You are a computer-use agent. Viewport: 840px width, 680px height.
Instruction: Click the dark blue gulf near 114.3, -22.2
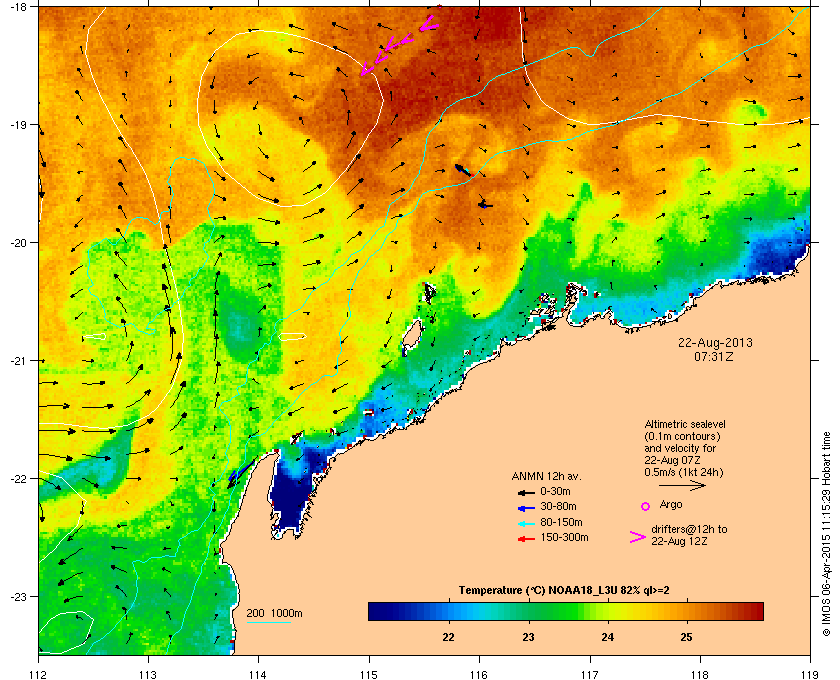pyautogui.click(x=289, y=498)
